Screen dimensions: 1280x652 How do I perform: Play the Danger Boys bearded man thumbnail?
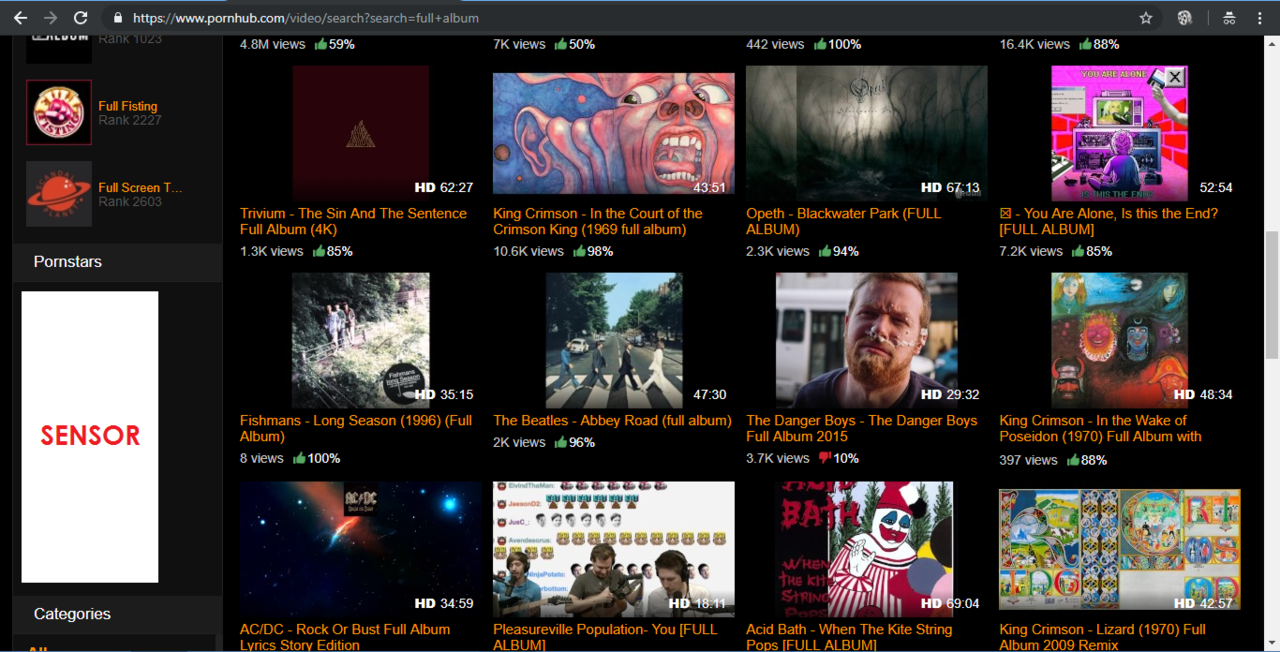point(867,341)
